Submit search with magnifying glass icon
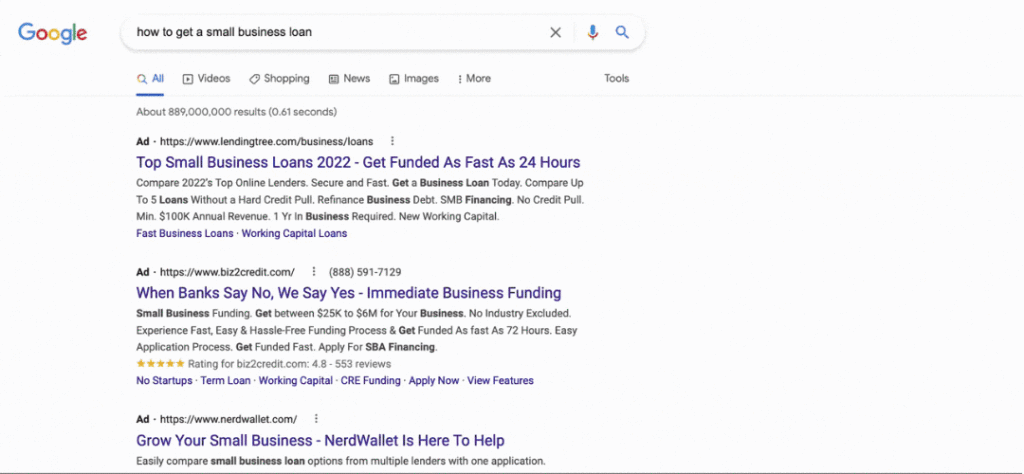Viewport: 1024px width, 474px height. (622, 32)
